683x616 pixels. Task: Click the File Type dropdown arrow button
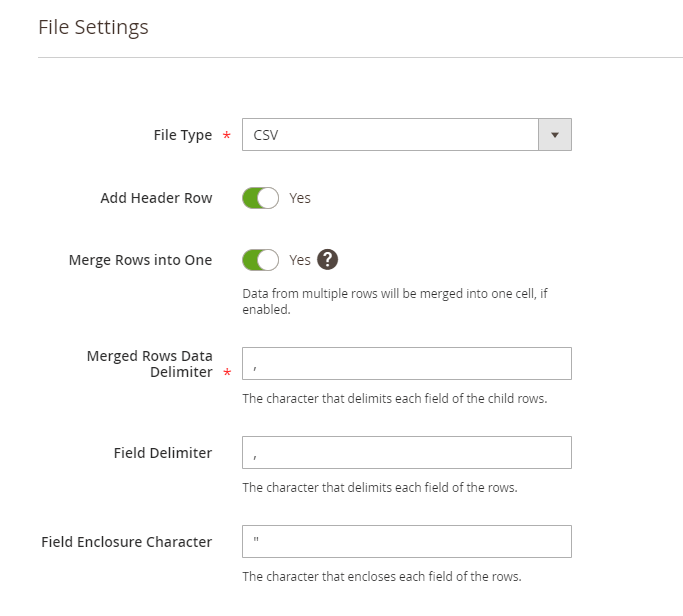click(555, 135)
